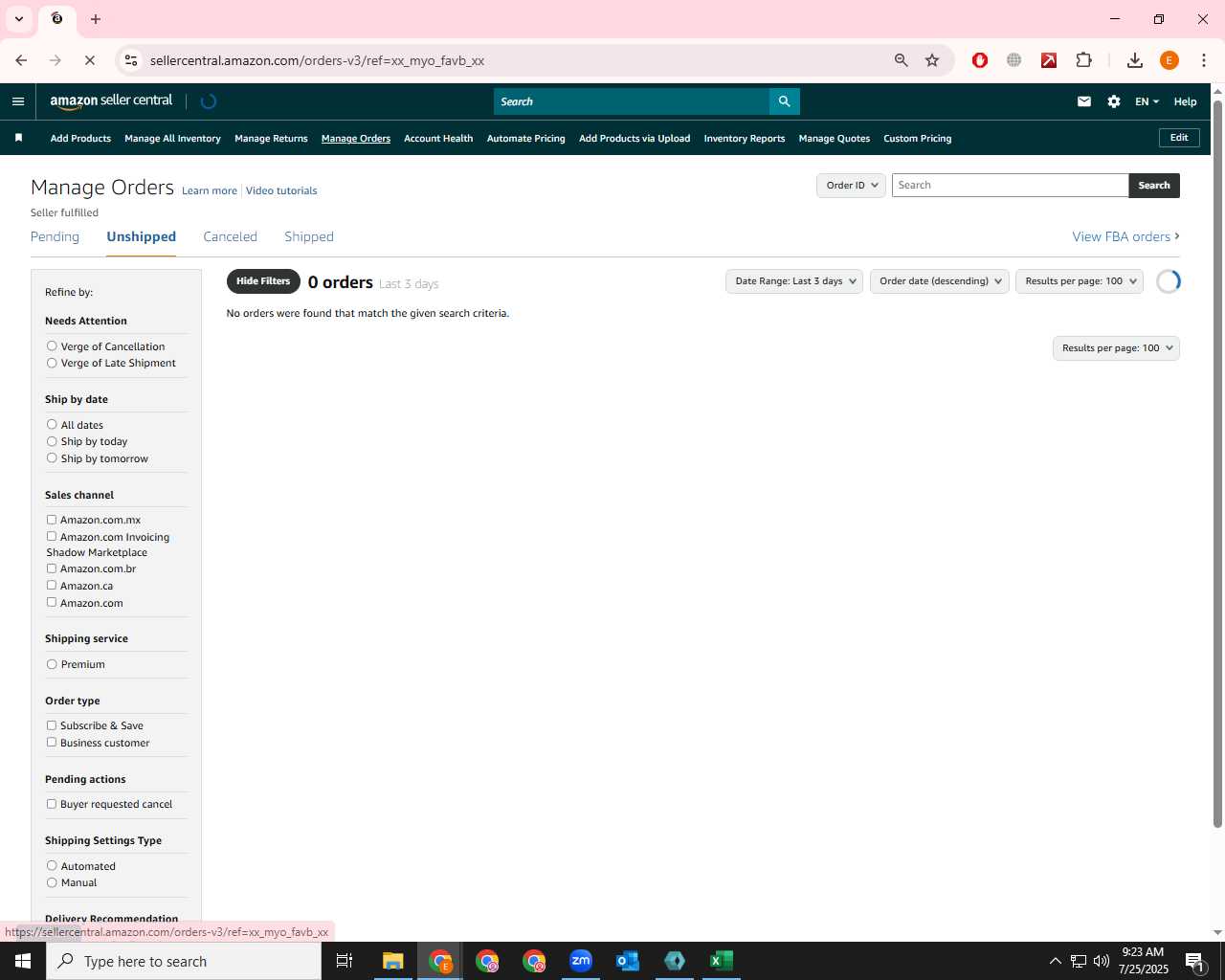The image size is (1225, 980).
Task: Switch to Shipped orders tab
Action: pos(309,236)
